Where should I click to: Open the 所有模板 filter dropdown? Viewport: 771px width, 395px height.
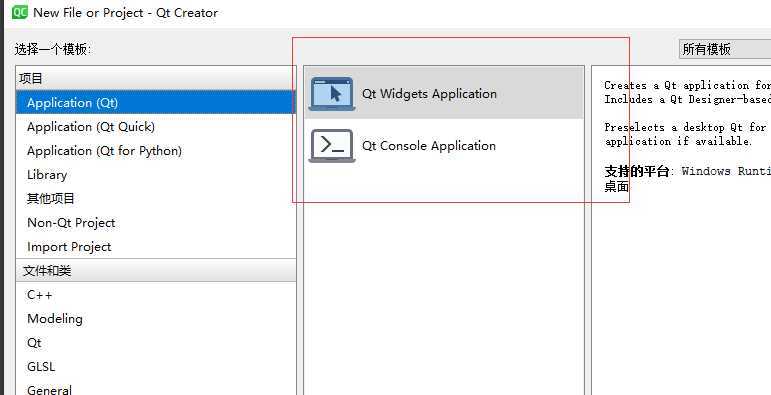725,49
